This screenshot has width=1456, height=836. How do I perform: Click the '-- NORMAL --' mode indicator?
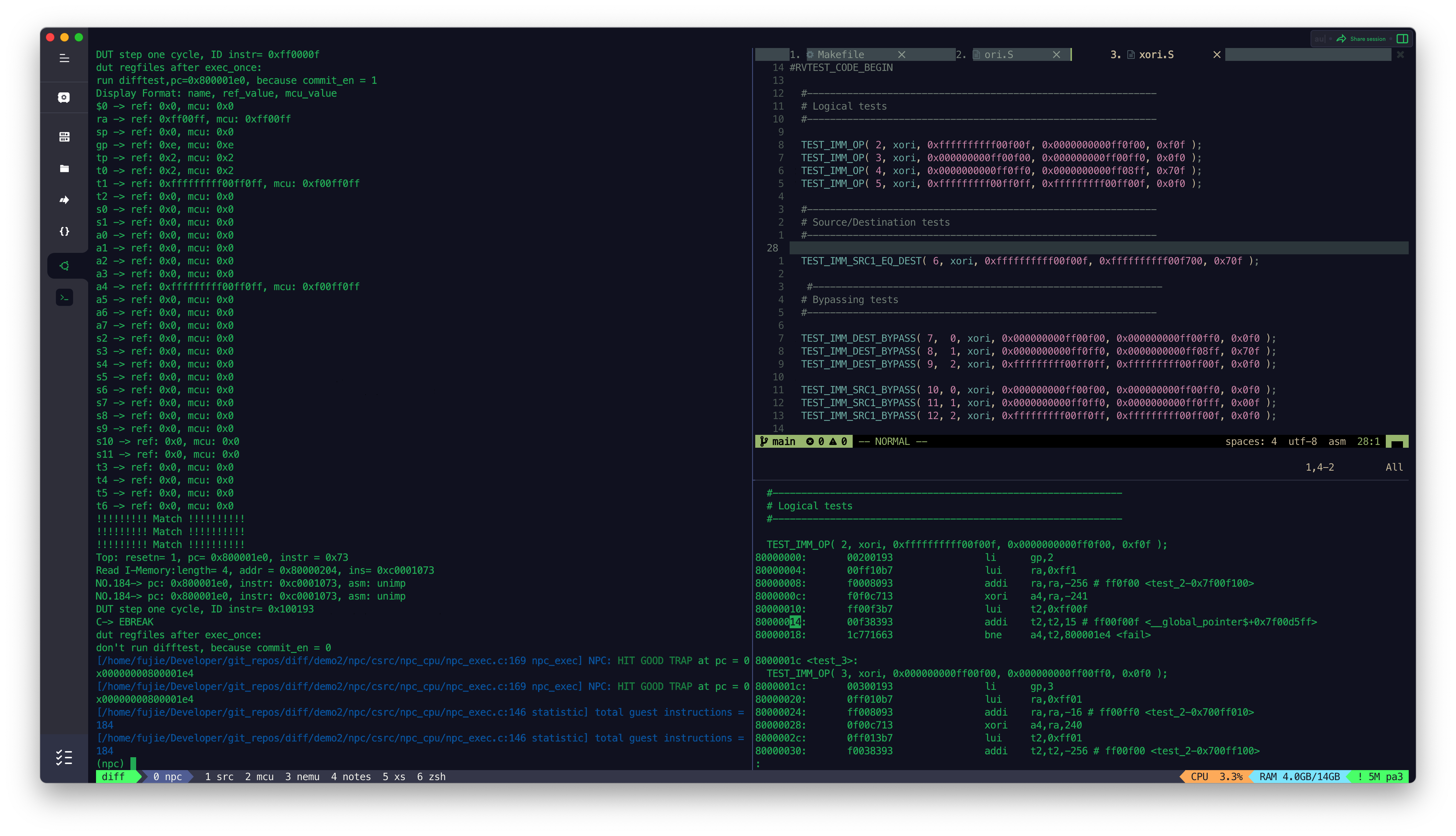892,442
